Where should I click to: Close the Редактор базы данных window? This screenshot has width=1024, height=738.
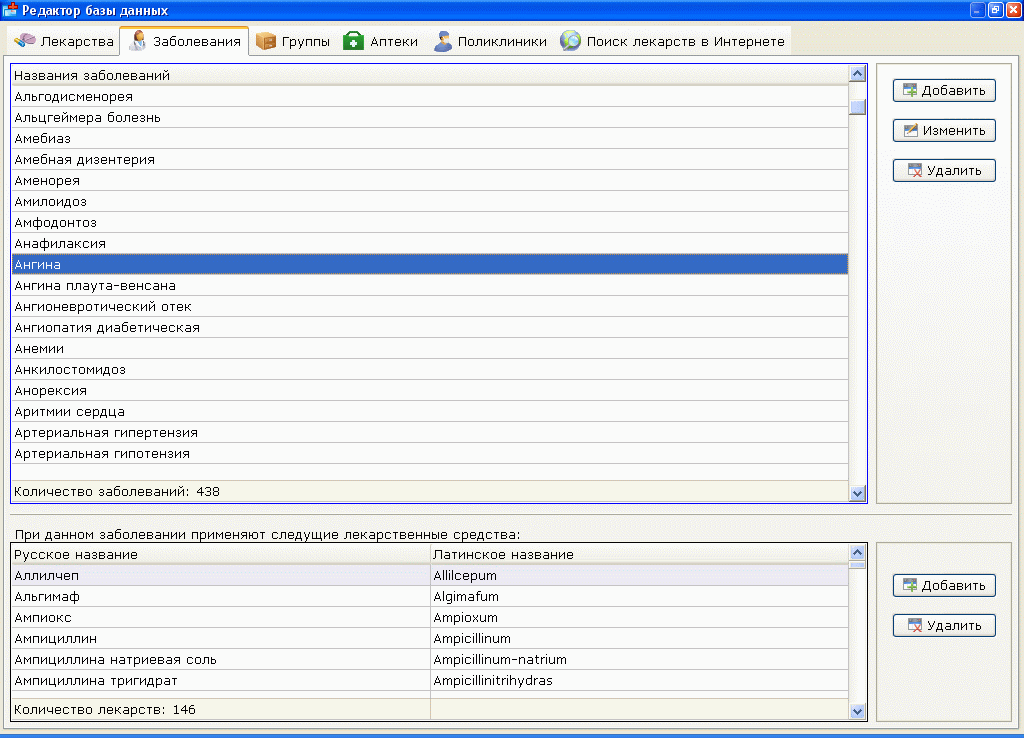(1014, 10)
